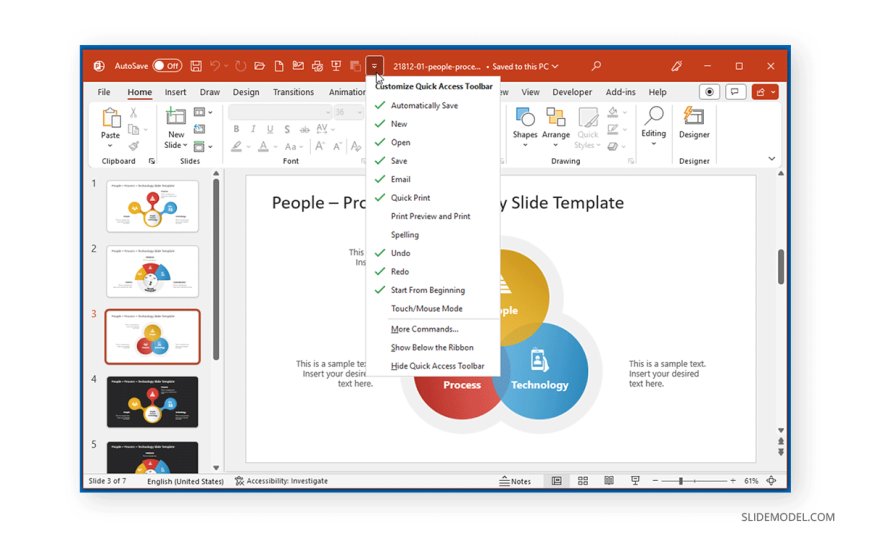Open the Design ribbon tab
Viewport: 870px width, 539px height.
246,92
